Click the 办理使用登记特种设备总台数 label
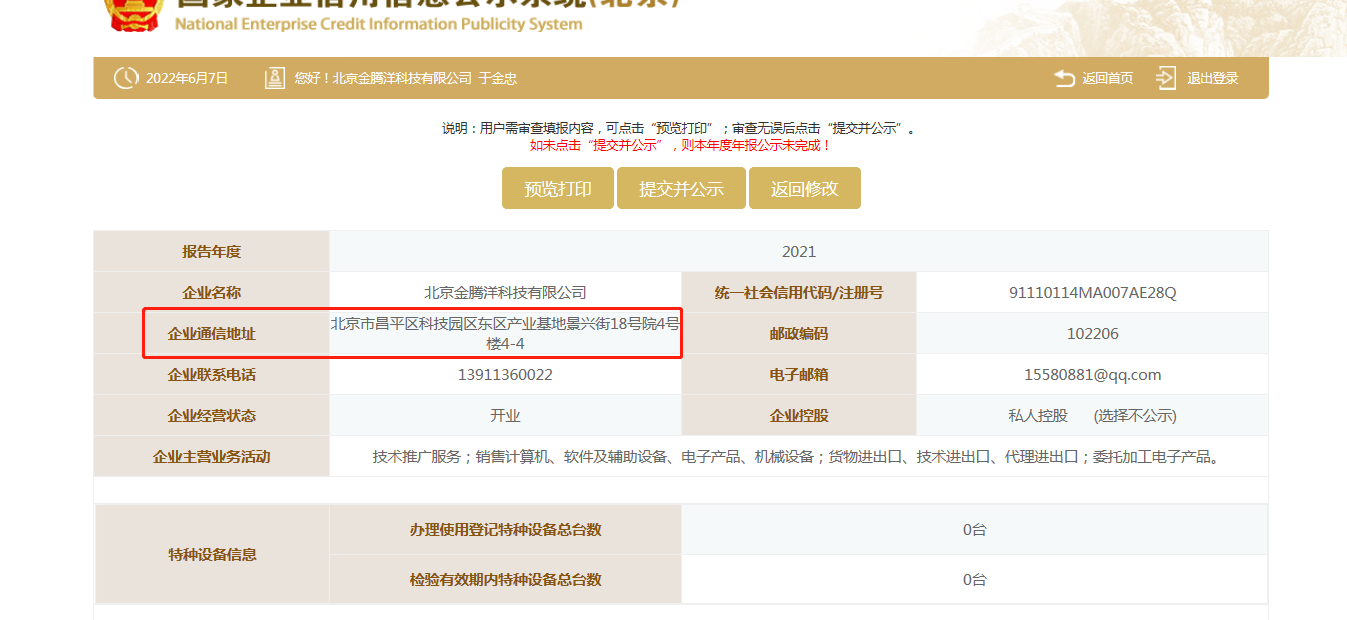Image resolution: width=1347 pixels, height=620 pixels. point(505,530)
